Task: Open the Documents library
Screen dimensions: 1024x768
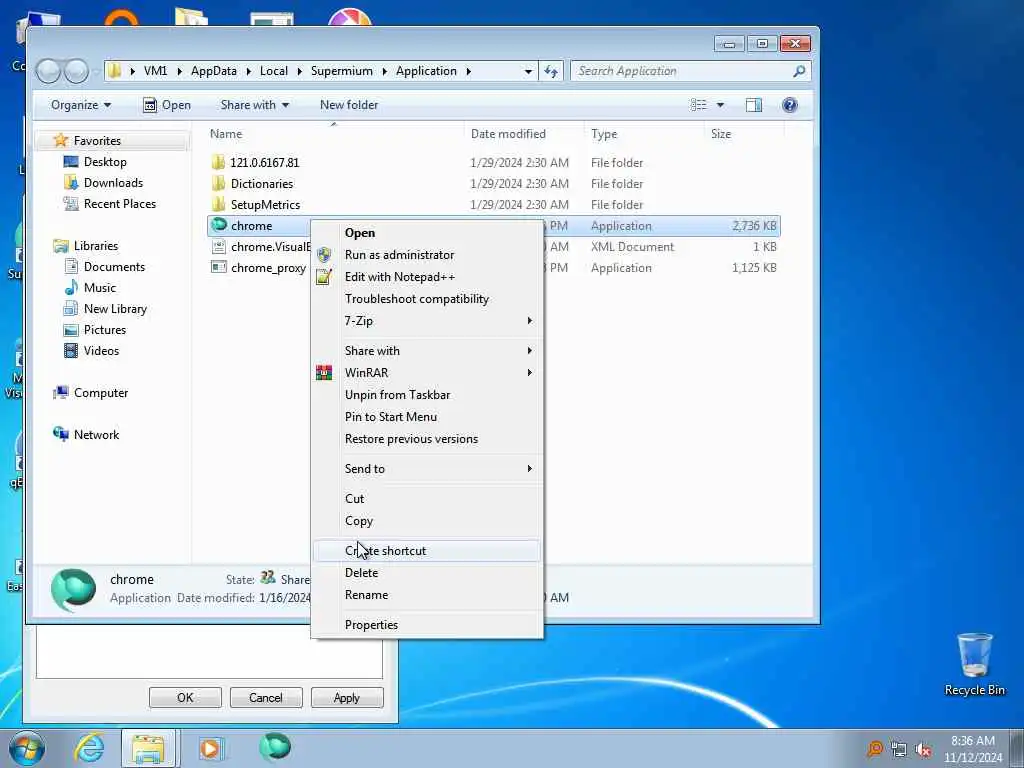Action: pyautogui.click(x=114, y=266)
